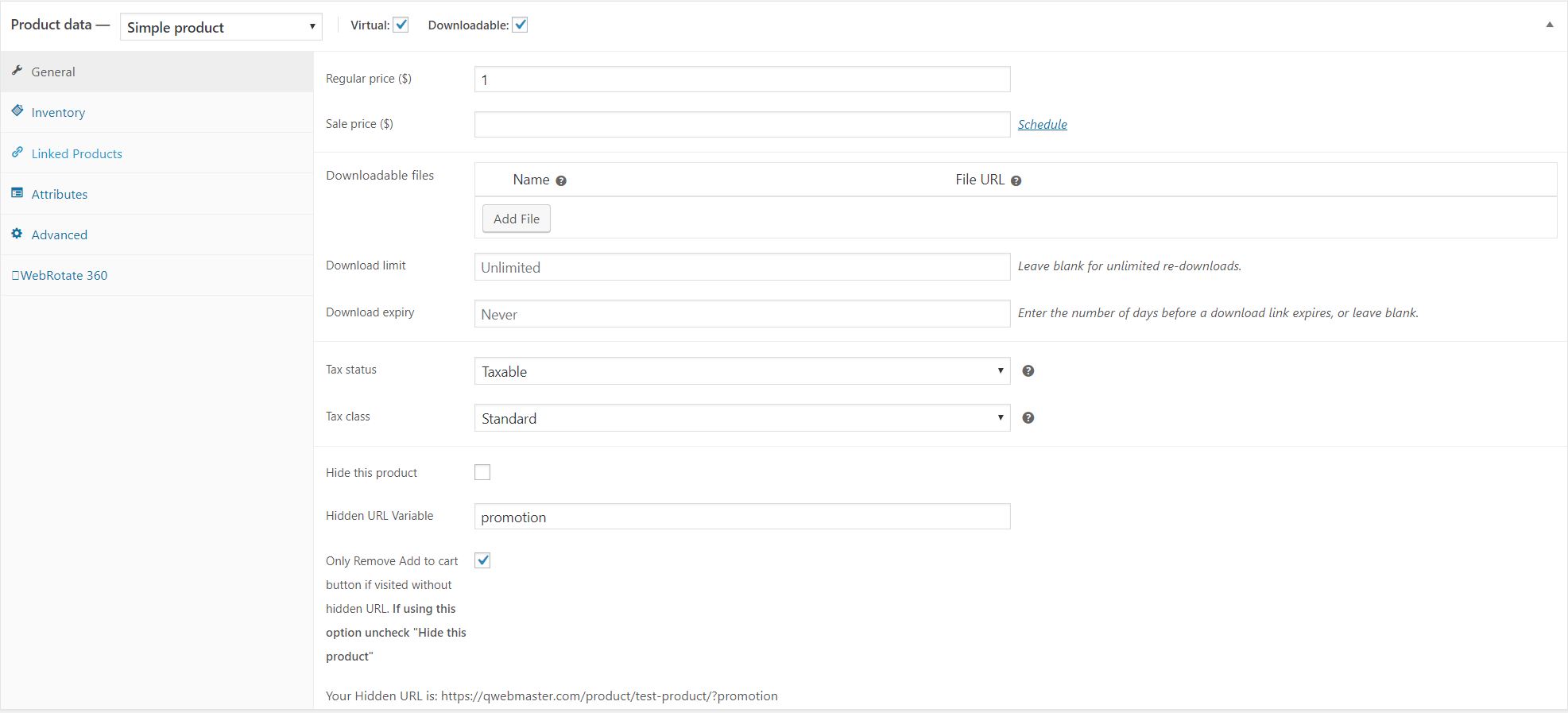Click the Hidden URL Variable input field
This screenshot has height=713, width=1568.
741,517
